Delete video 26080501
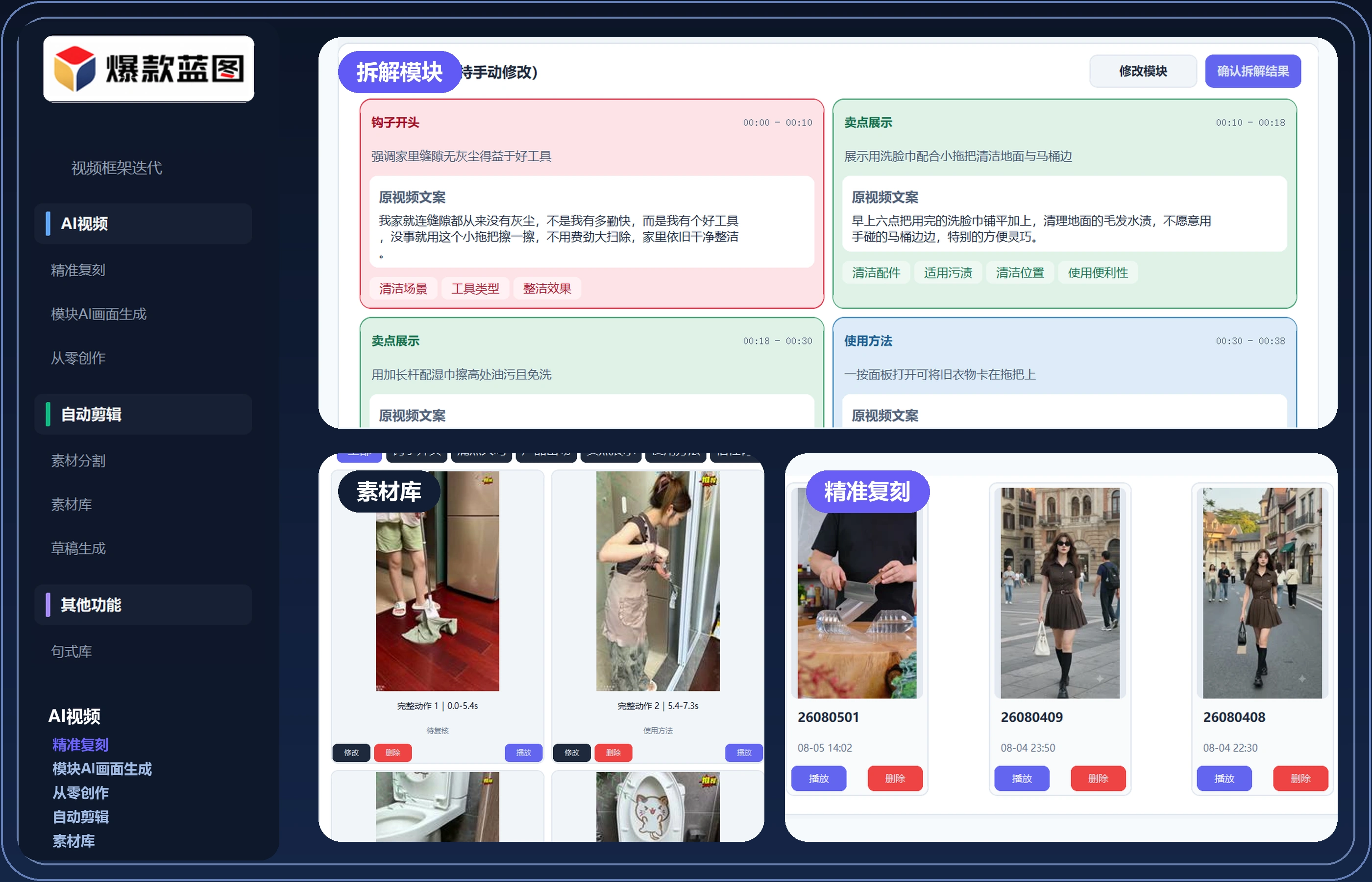The width and height of the screenshot is (1372, 882). (895, 778)
